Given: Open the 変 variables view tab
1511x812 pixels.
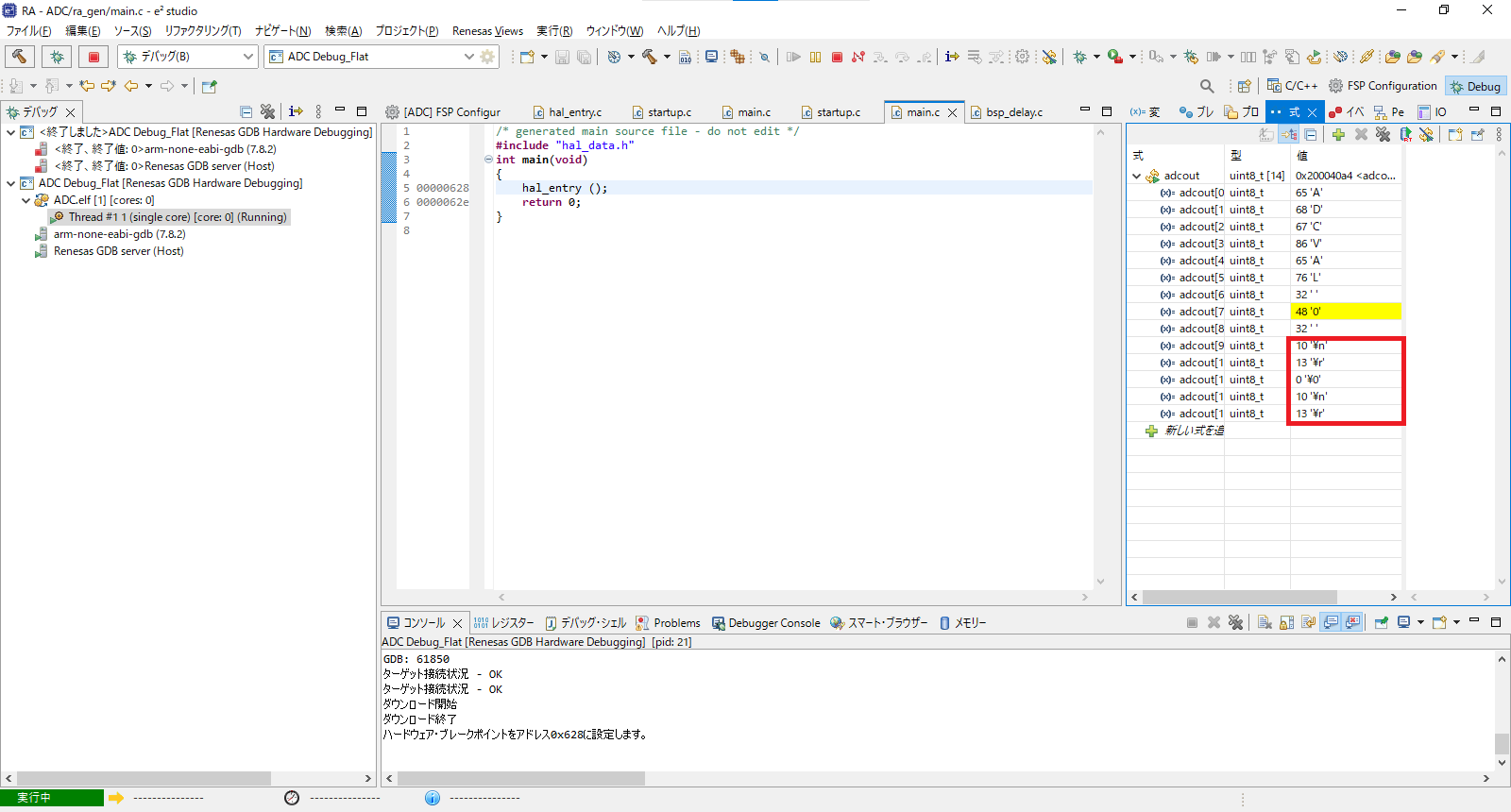Looking at the screenshot, I should 1146,112.
